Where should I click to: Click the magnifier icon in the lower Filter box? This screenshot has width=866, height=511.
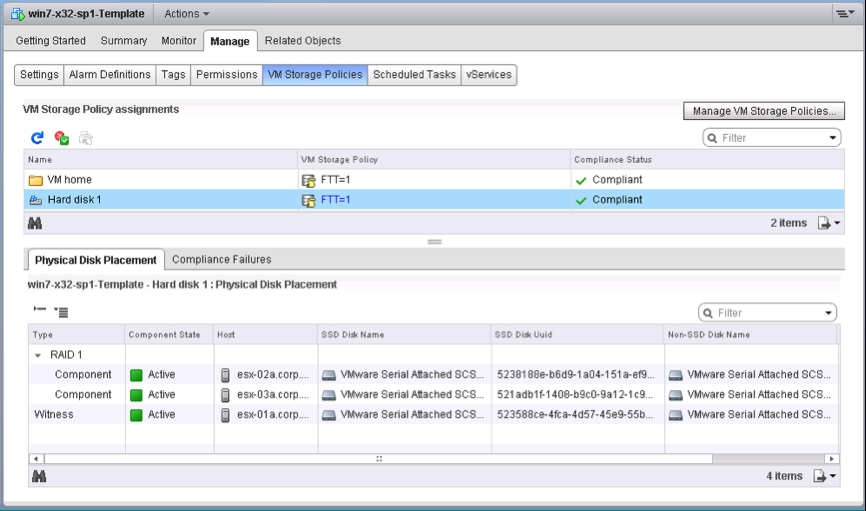708,313
